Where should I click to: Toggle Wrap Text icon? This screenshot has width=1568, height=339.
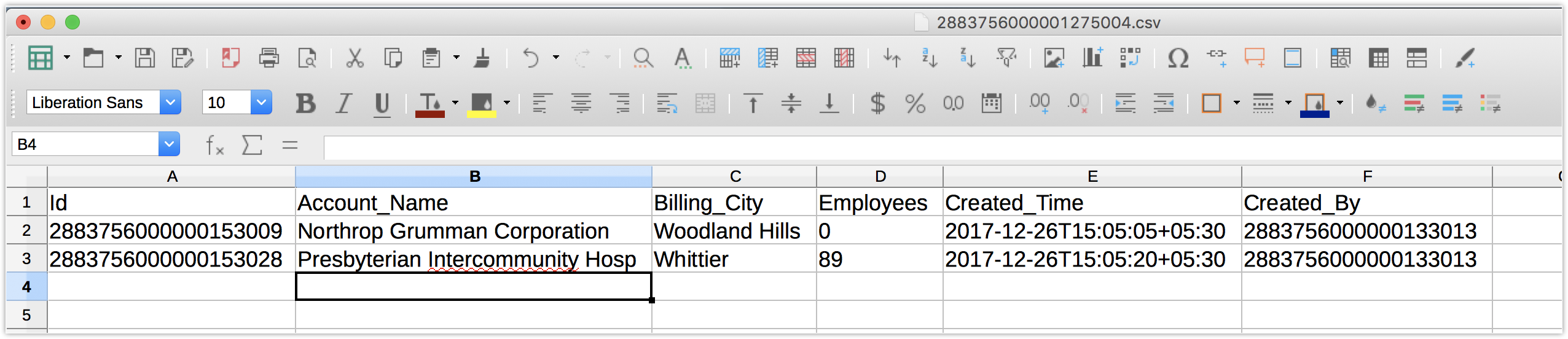click(667, 103)
